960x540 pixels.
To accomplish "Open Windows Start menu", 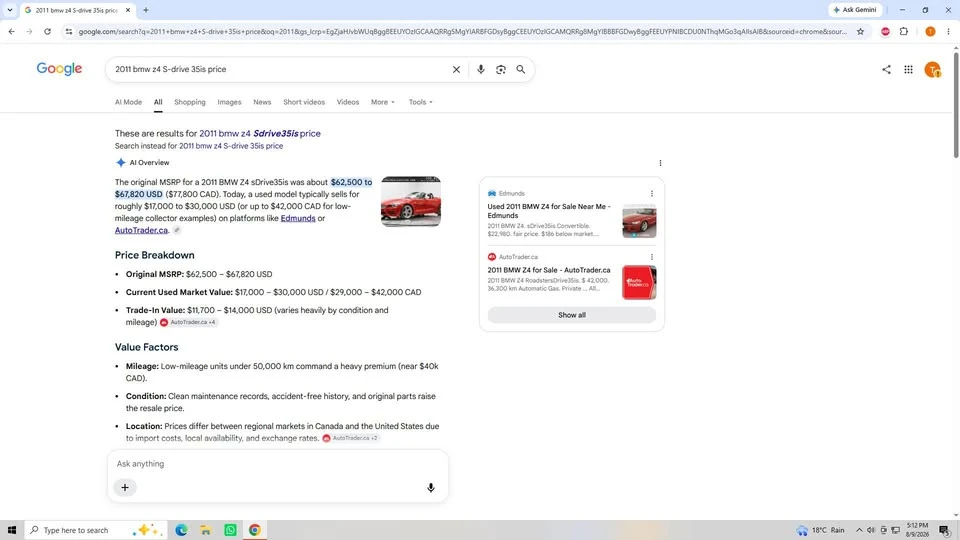I will [12, 530].
